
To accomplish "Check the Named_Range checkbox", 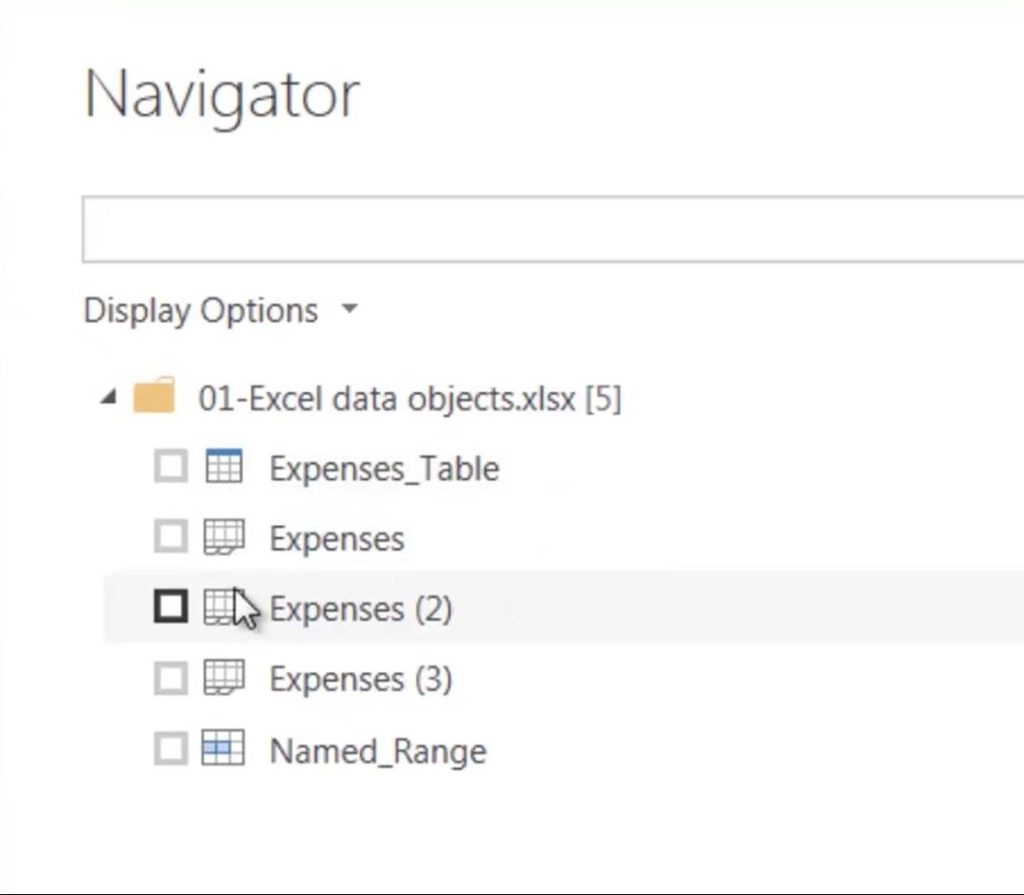I will point(171,749).
